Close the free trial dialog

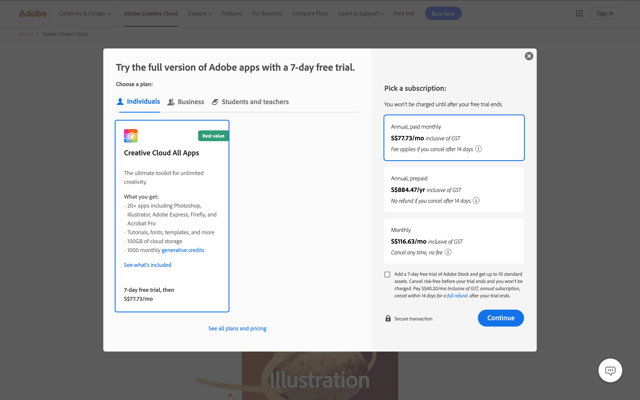click(529, 56)
